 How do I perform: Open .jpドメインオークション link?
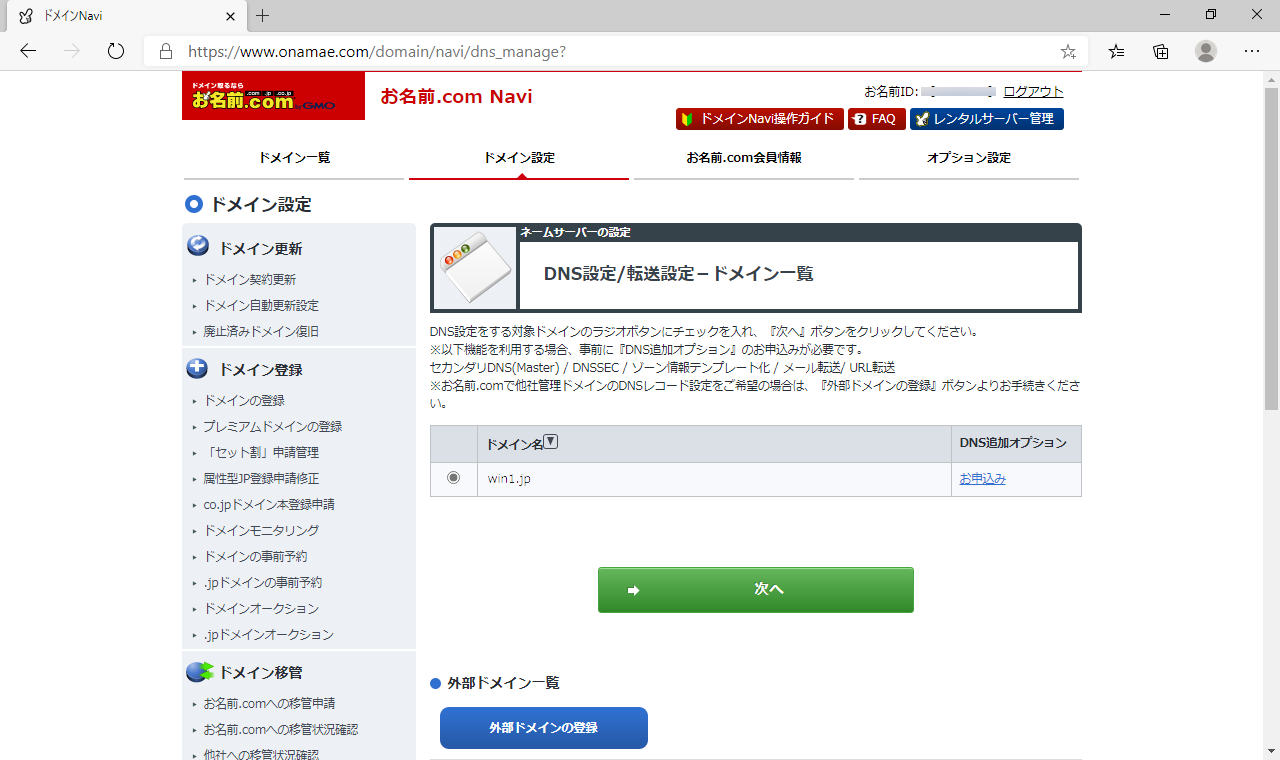point(269,635)
